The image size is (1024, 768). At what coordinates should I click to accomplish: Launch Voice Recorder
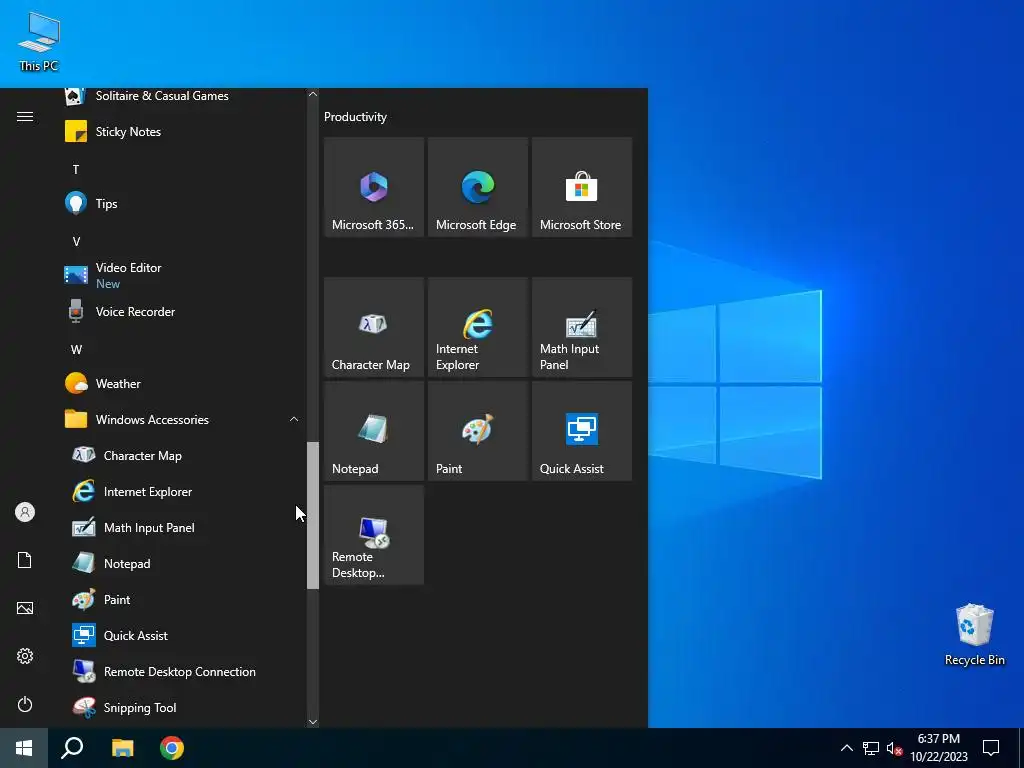point(183,312)
